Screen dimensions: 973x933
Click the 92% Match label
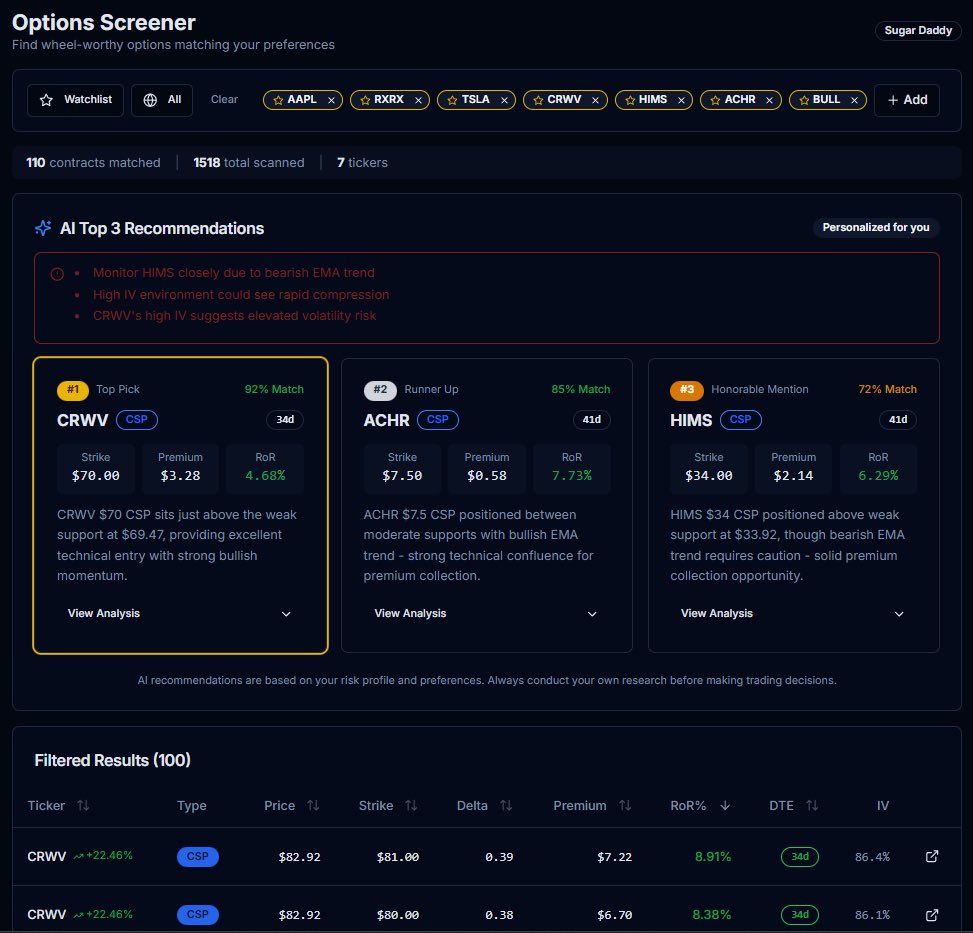tap(274, 390)
